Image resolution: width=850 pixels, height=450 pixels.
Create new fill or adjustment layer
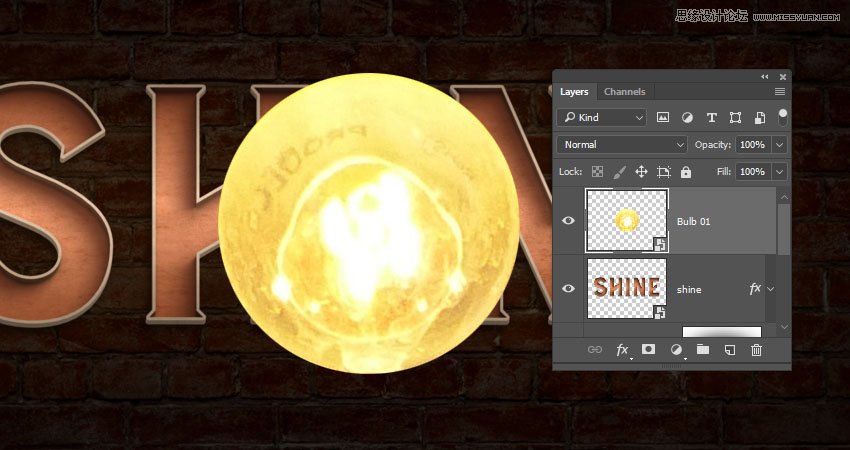click(x=676, y=350)
